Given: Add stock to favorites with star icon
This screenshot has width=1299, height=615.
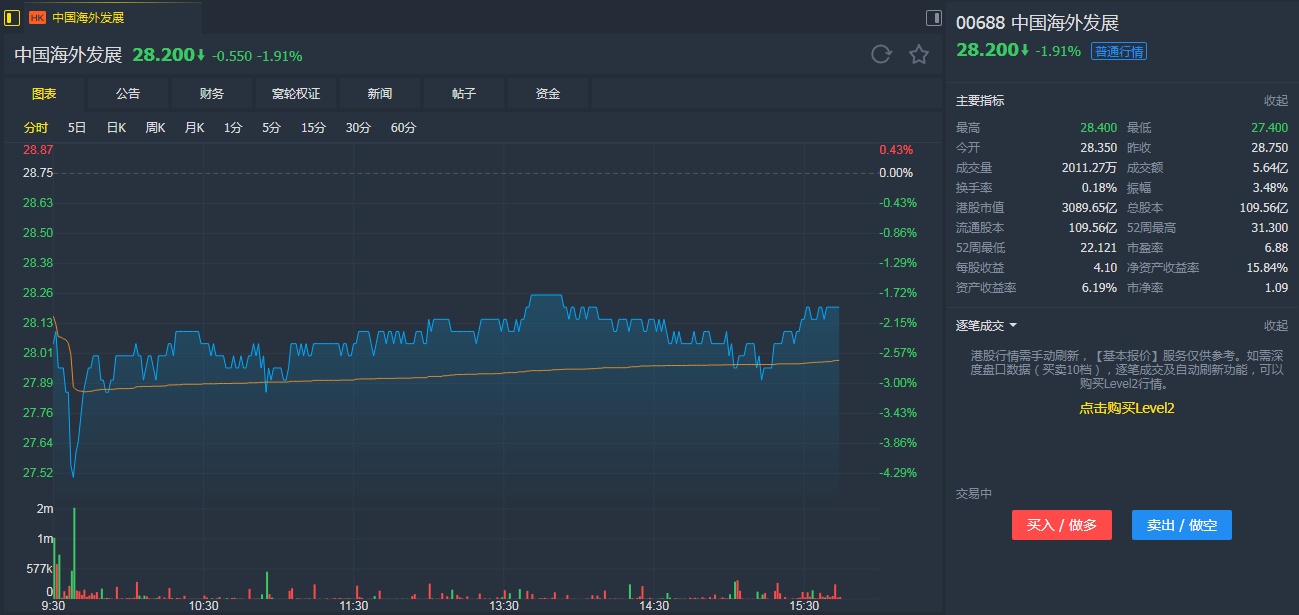Looking at the screenshot, I should pyautogui.click(x=919, y=55).
